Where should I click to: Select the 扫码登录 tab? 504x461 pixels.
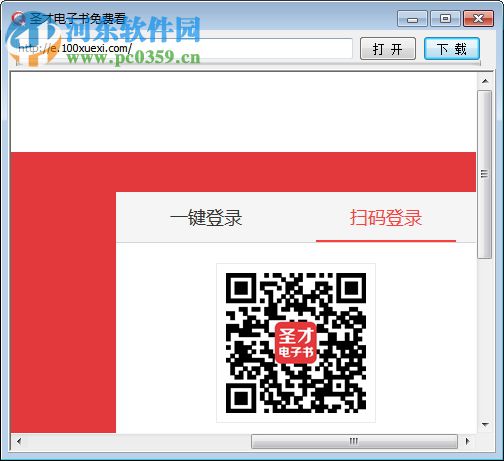(386, 218)
